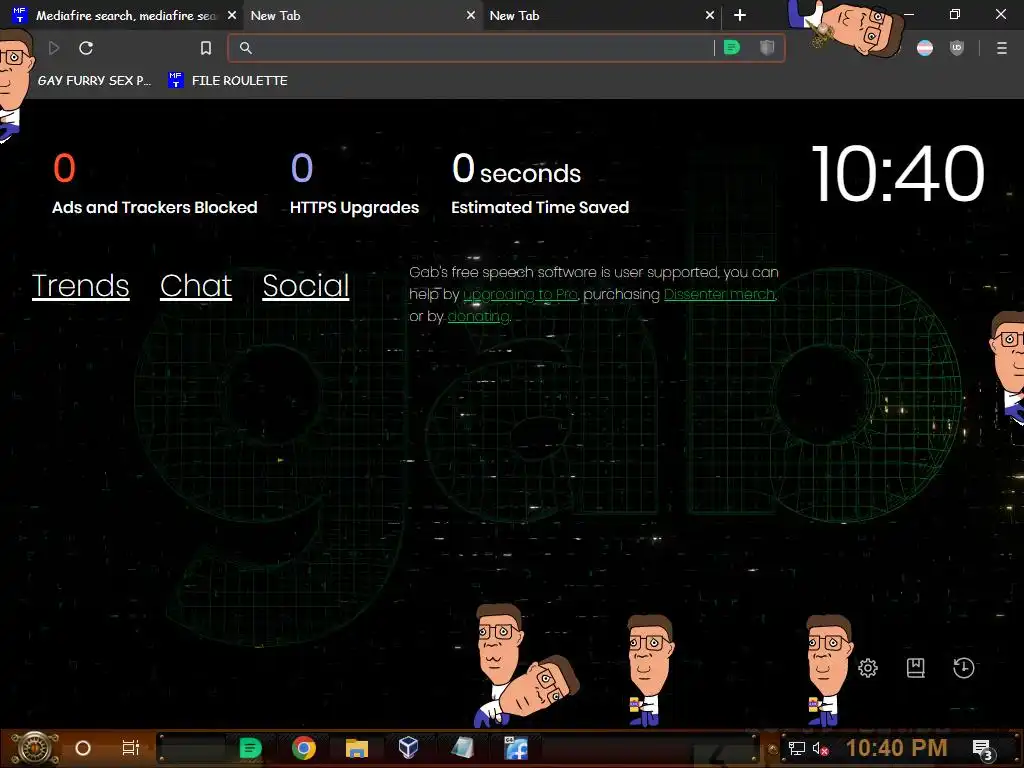
Task: Click the taskbar clock showing 10:40 PM
Action: pyautogui.click(x=897, y=748)
